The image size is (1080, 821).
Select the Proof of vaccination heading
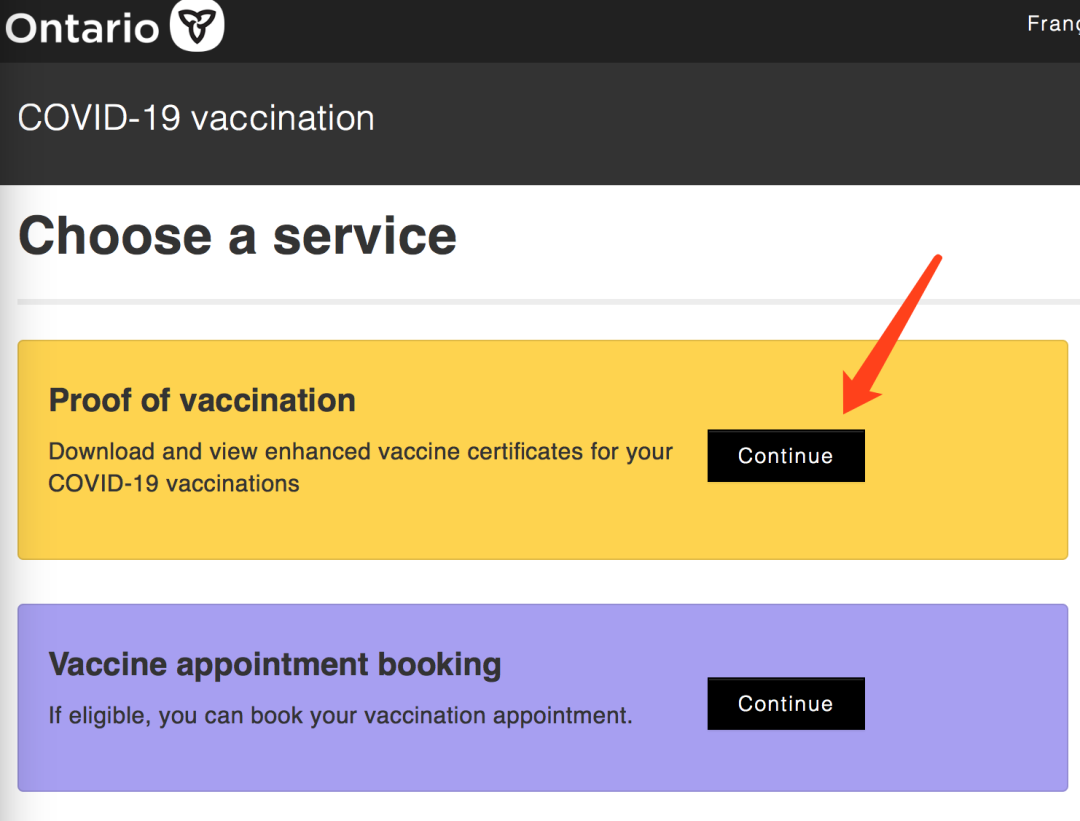pos(202,400)
